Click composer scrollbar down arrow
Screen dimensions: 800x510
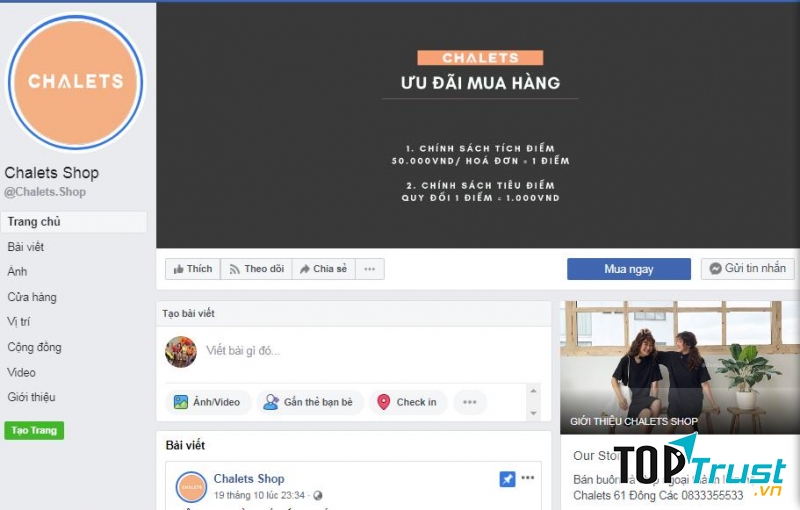tap(533, 413)
